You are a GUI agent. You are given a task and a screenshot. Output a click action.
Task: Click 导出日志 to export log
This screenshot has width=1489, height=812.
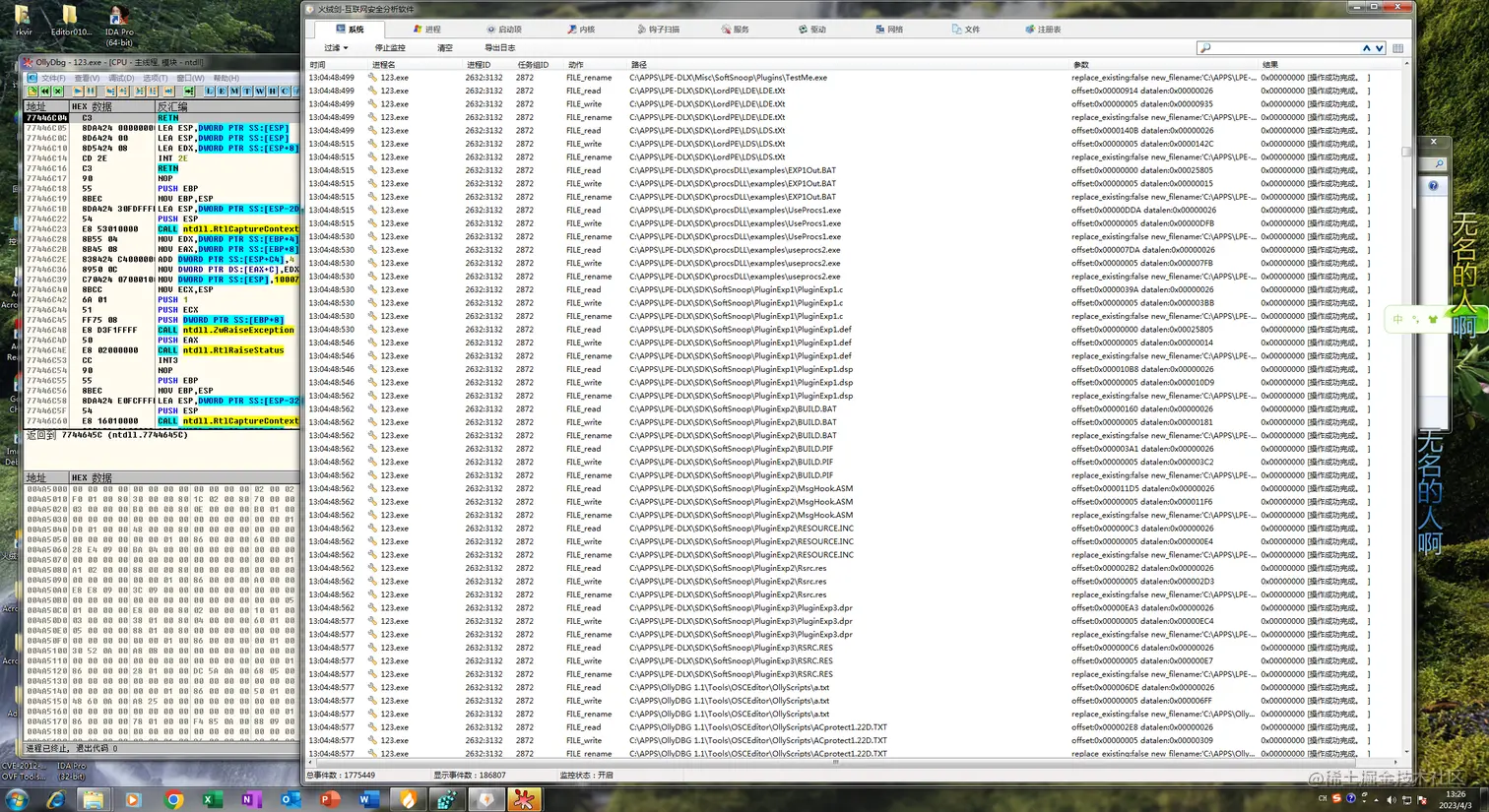[x=499, y=47]
